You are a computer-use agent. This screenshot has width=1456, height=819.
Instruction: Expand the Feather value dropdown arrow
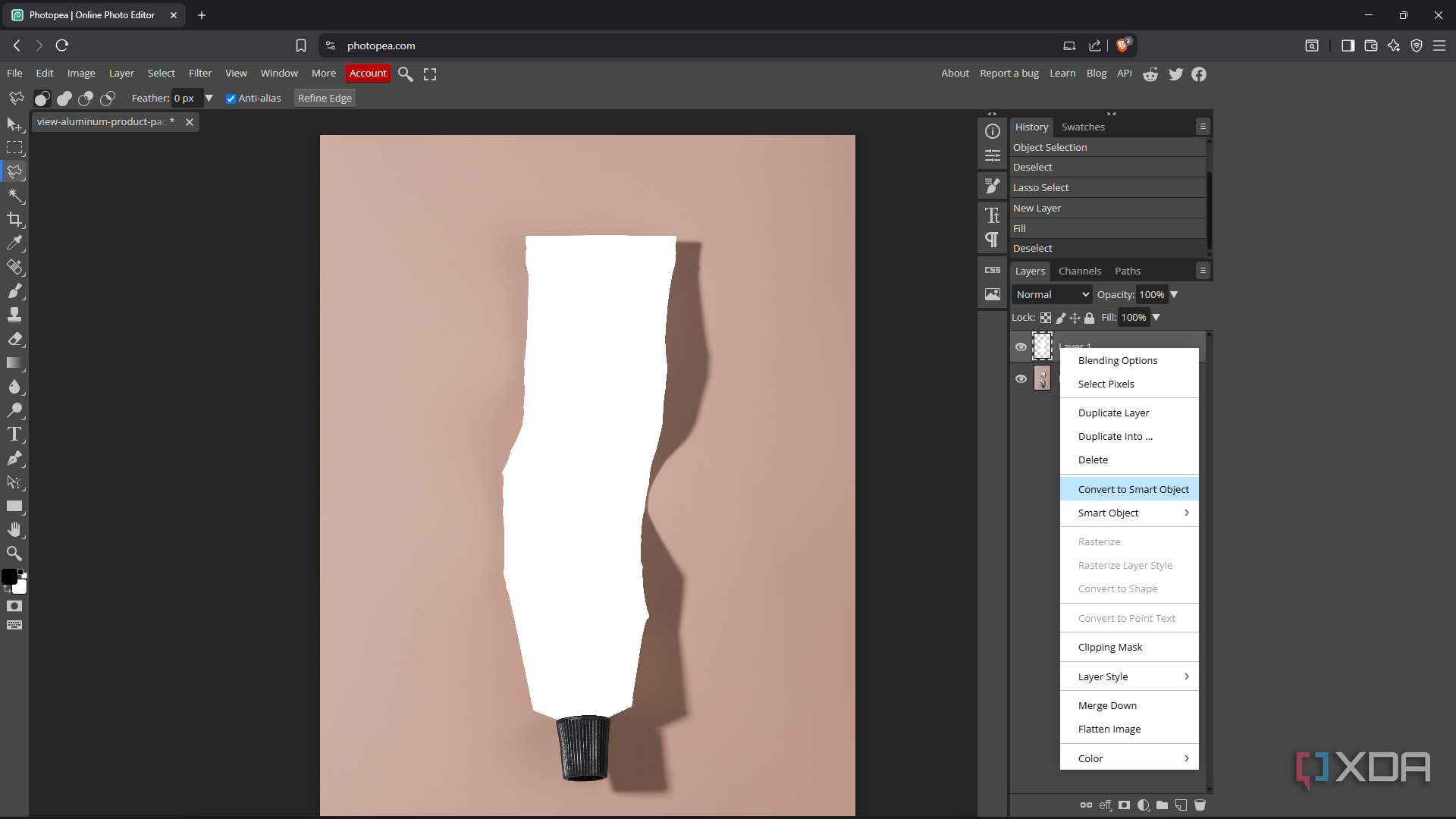209,99
